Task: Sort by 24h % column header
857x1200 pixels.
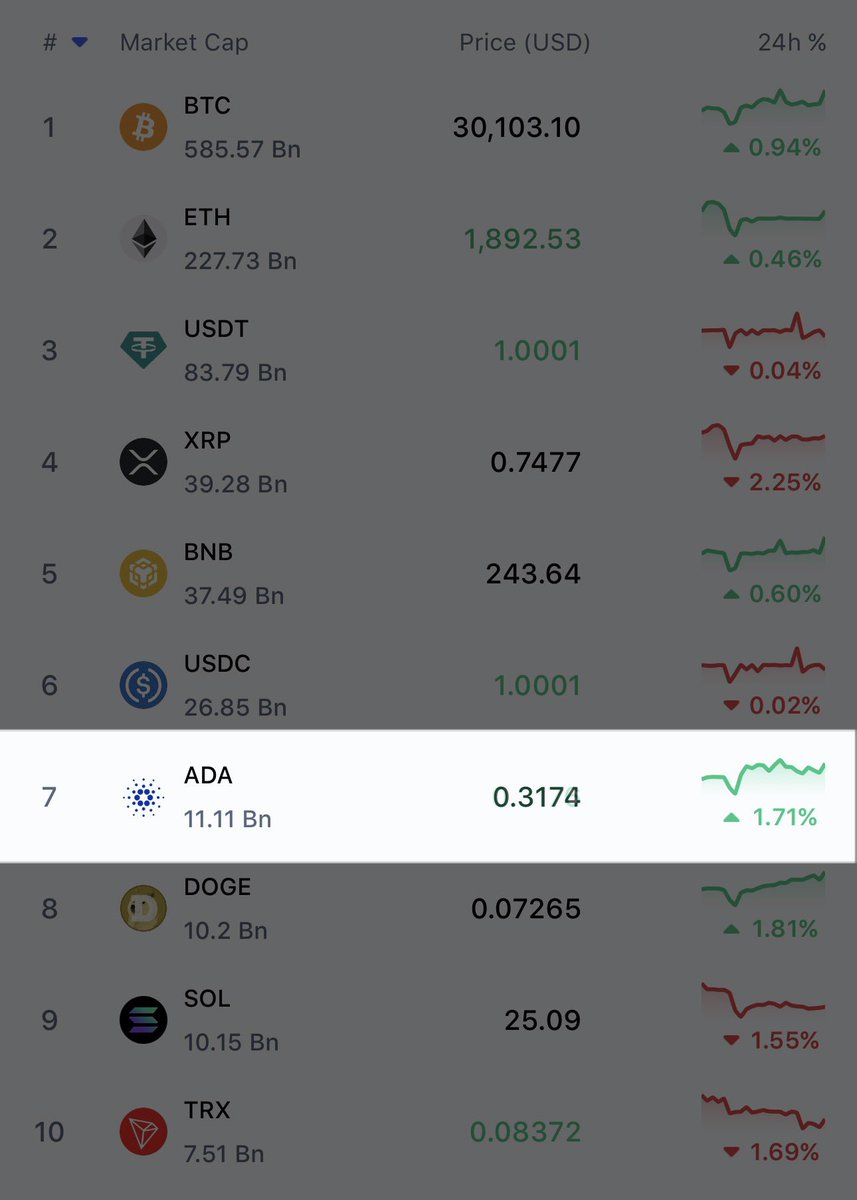Action: (x=792, y=43)
